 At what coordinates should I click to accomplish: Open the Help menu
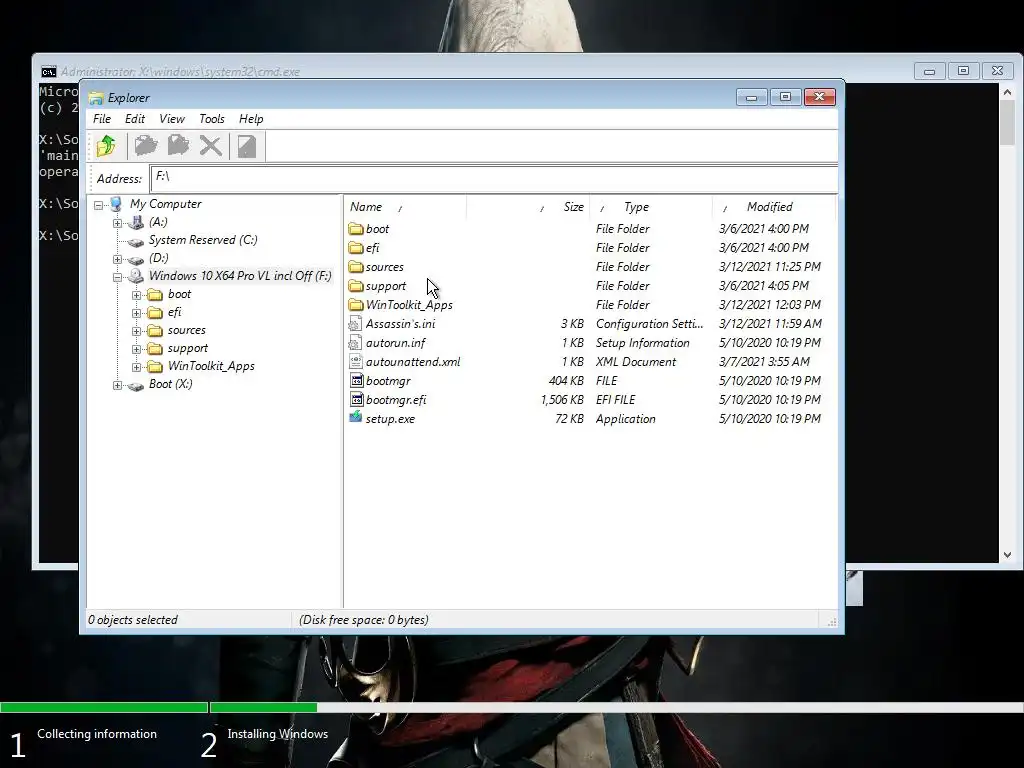pyautogui.click(x=251, y=119)
